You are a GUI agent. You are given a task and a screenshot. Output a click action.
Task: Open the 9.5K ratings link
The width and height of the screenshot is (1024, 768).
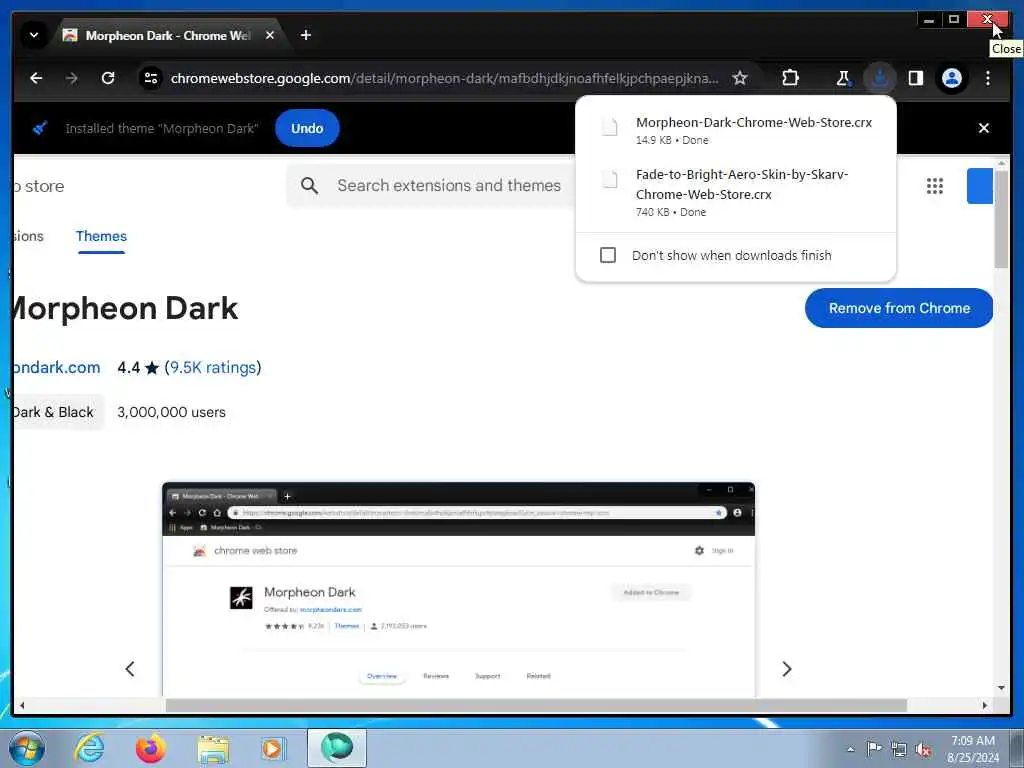213,368
